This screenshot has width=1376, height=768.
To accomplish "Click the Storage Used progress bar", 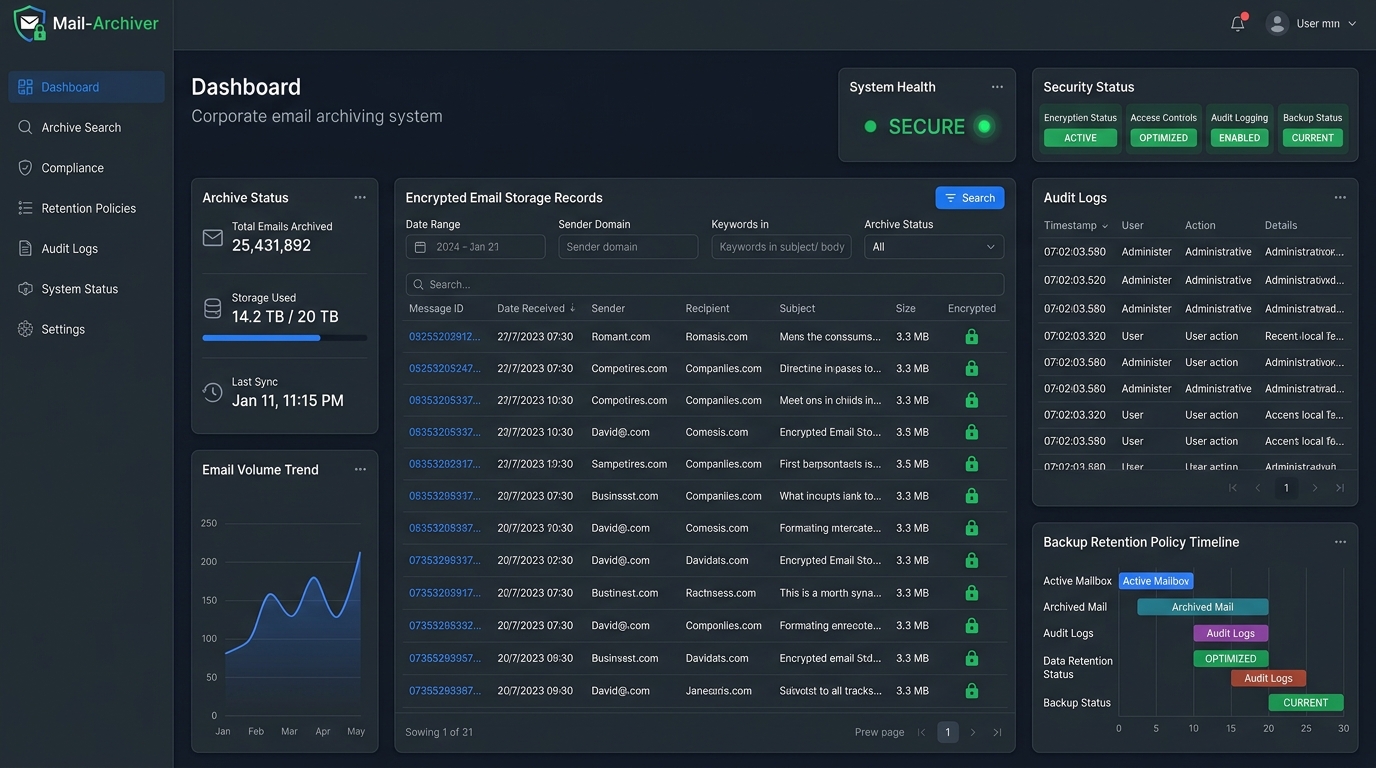I will coord(285,338).
